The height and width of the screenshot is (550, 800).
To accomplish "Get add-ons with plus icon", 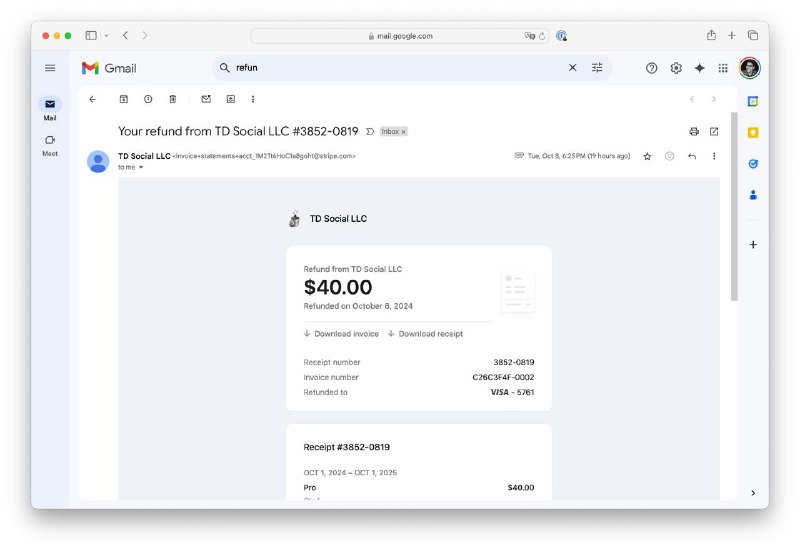I will [753, 244].
